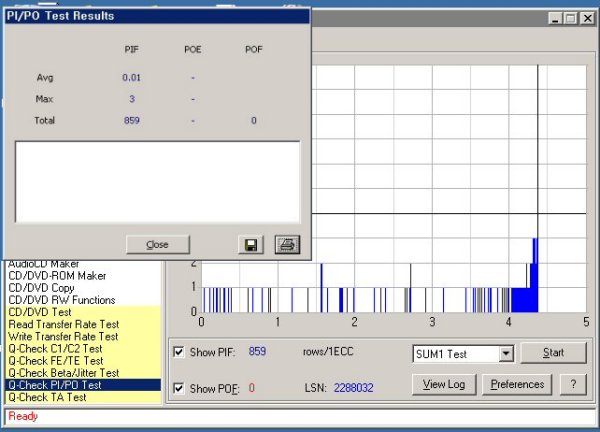600x432 pixels.
Task: Toggle the Show PIF checkbox
Action: (179, 352)
